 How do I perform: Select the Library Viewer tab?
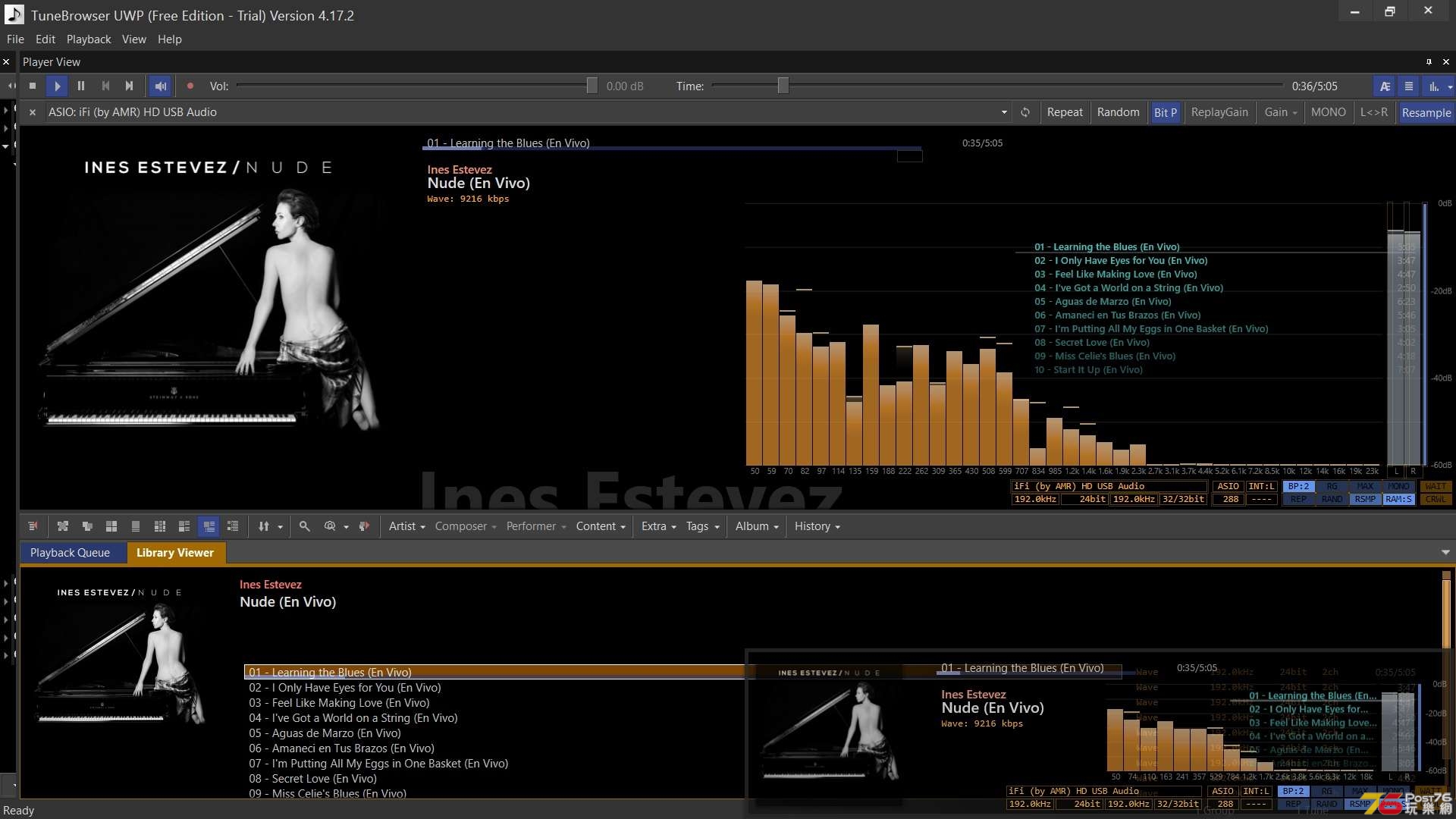[175, 553]
